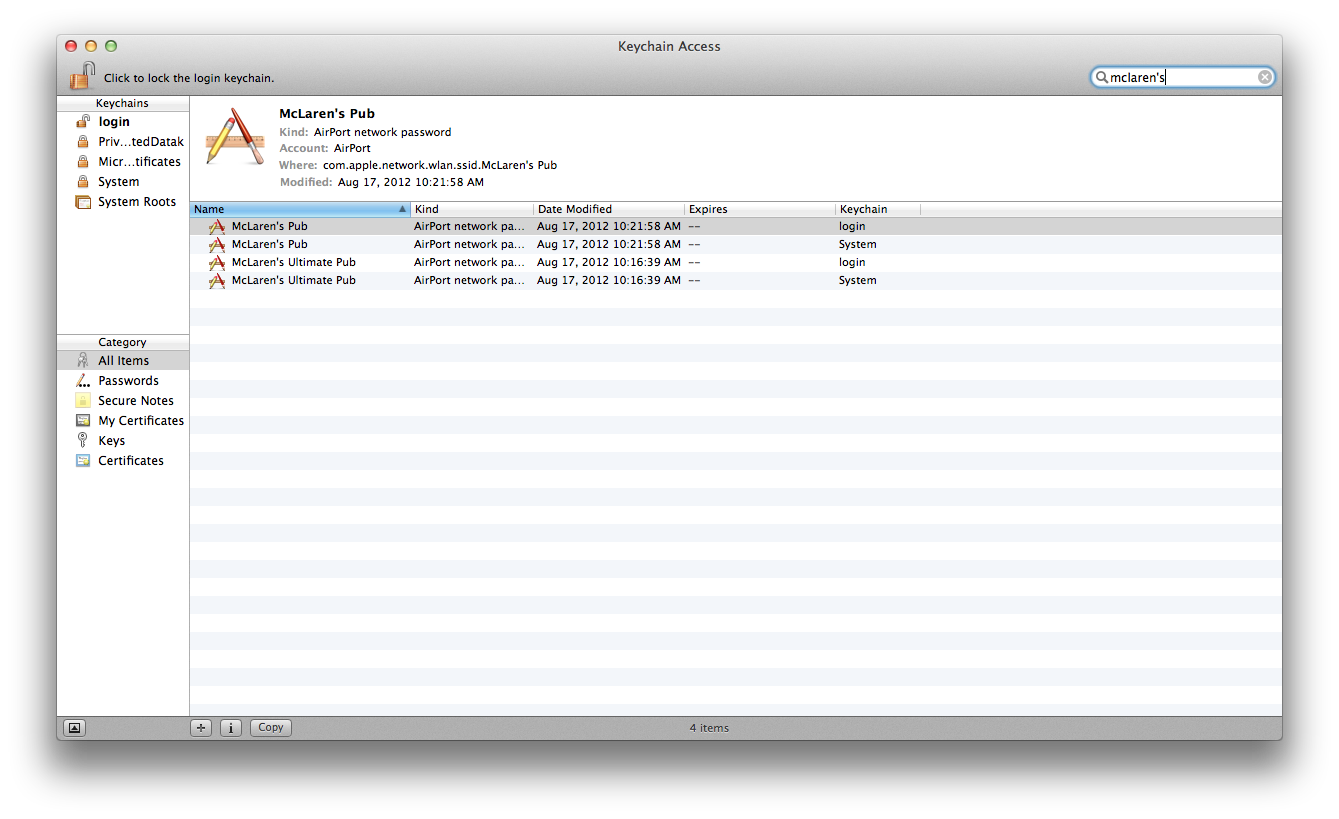Click the key icon beside Keys category
Screen dimensions: 1339x819
(83, 441)
